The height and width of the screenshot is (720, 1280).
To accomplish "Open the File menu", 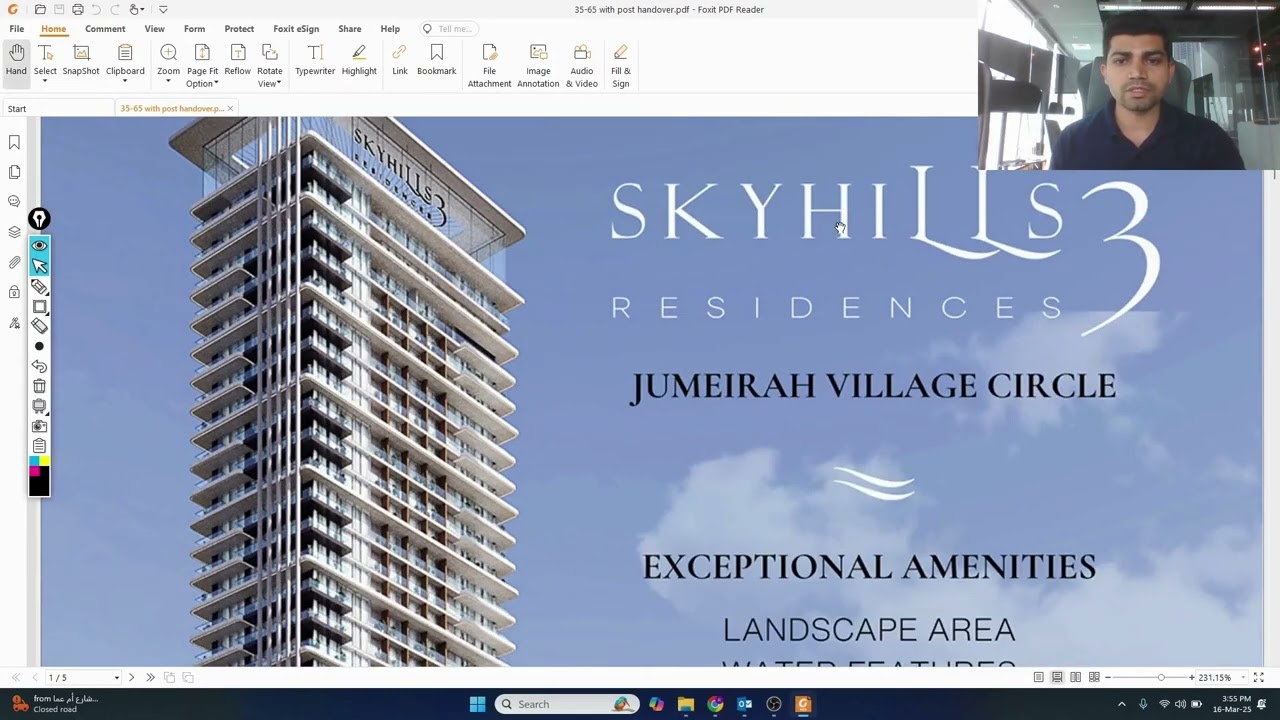I will tap(17, 29).
